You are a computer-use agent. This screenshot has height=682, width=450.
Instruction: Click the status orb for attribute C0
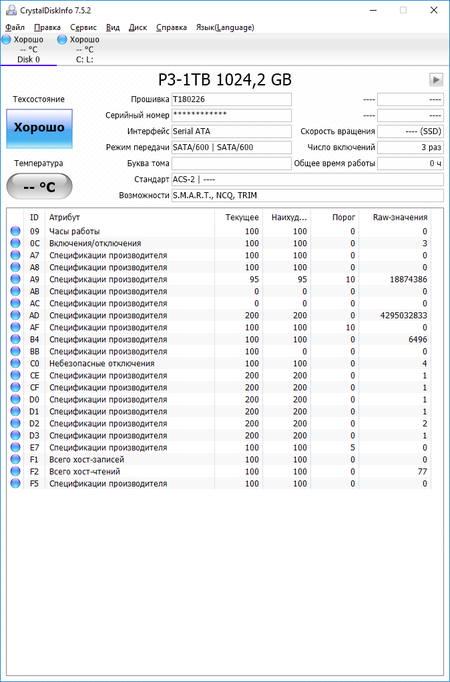coord(15,363)
